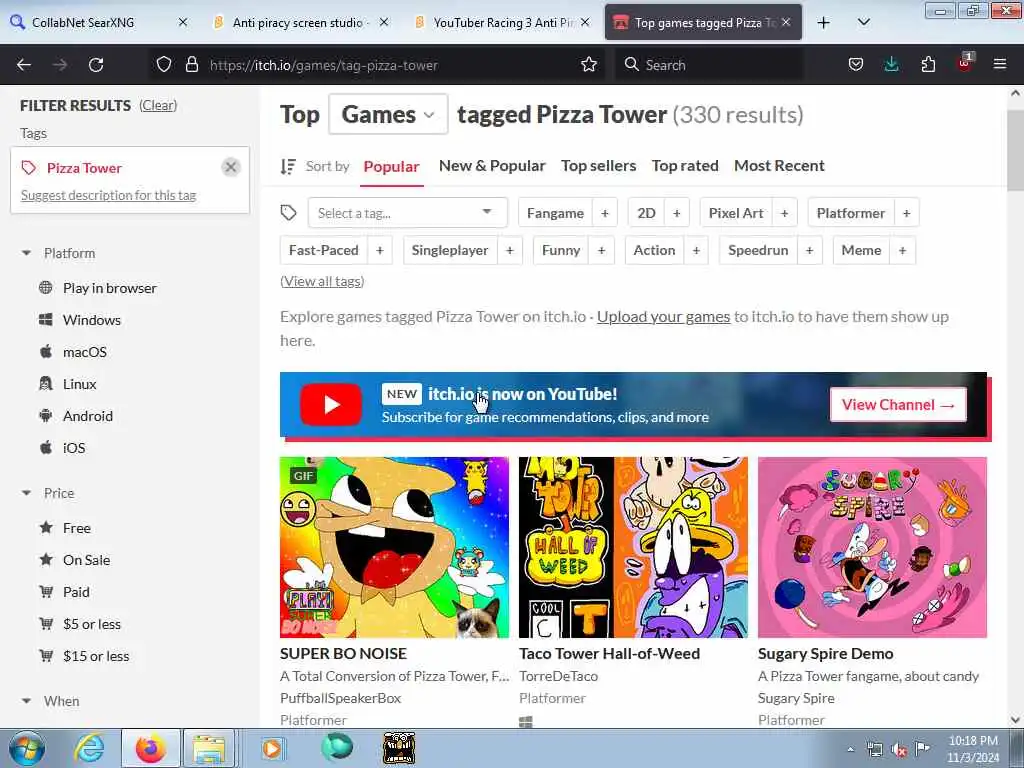The image size is (1024, 768).
Task: Open Sugary Spire Demo thumbnail
Action: [872, 547]
